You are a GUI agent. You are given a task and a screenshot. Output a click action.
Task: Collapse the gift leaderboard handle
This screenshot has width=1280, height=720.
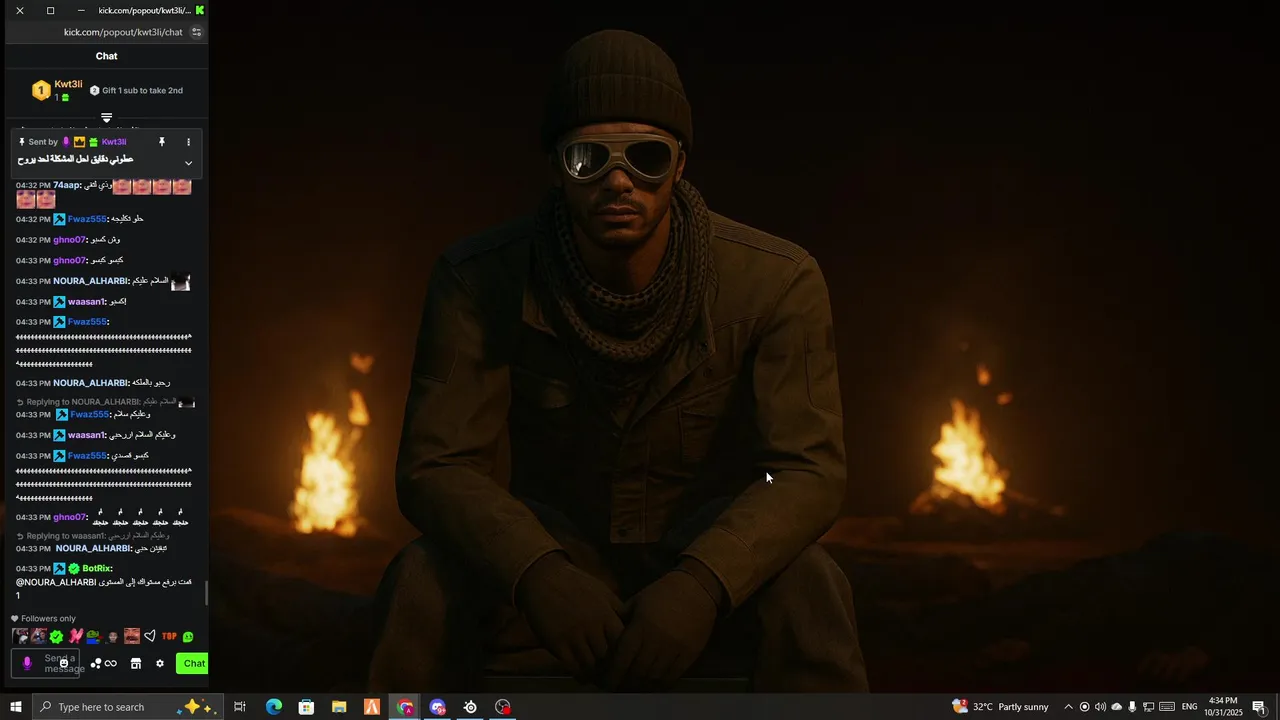(x=107, y=118)
